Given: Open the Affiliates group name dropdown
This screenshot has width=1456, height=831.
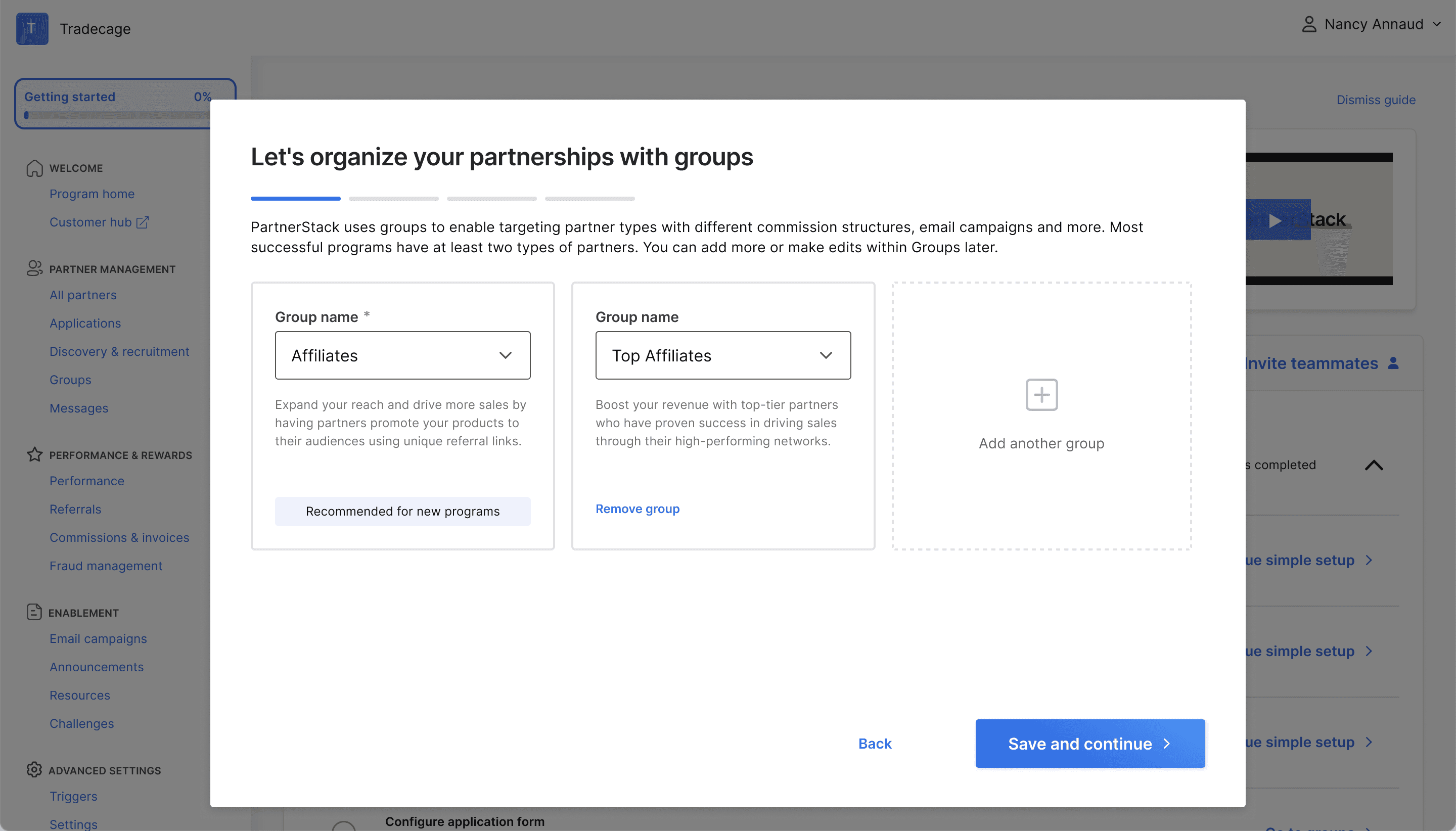Looking at the screenshot, I should (402, 355).
